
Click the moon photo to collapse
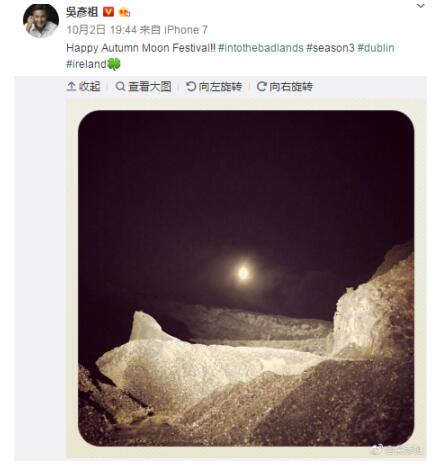click(x=246, y=278)
